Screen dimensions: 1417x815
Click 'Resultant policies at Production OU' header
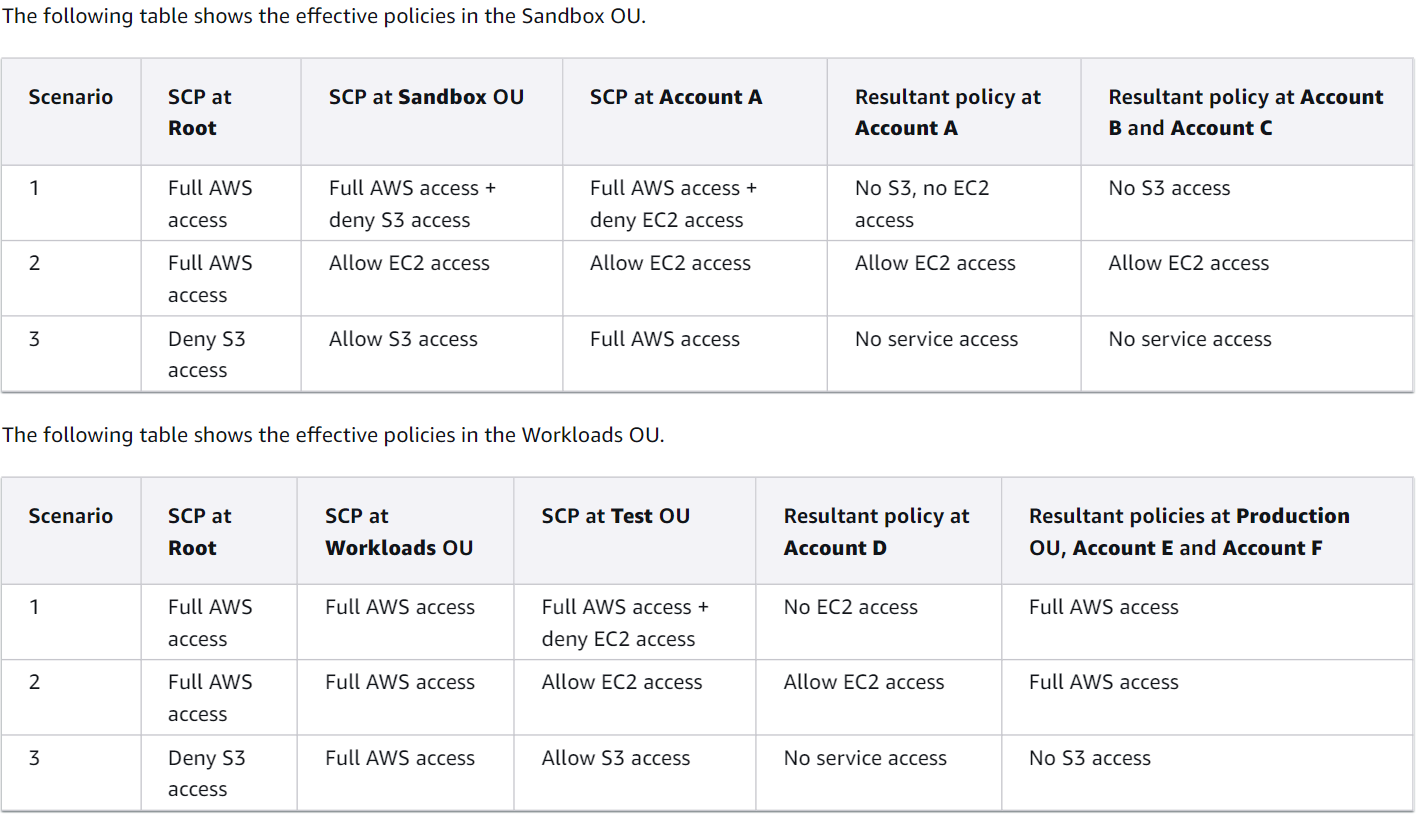tap(1189, 532)
